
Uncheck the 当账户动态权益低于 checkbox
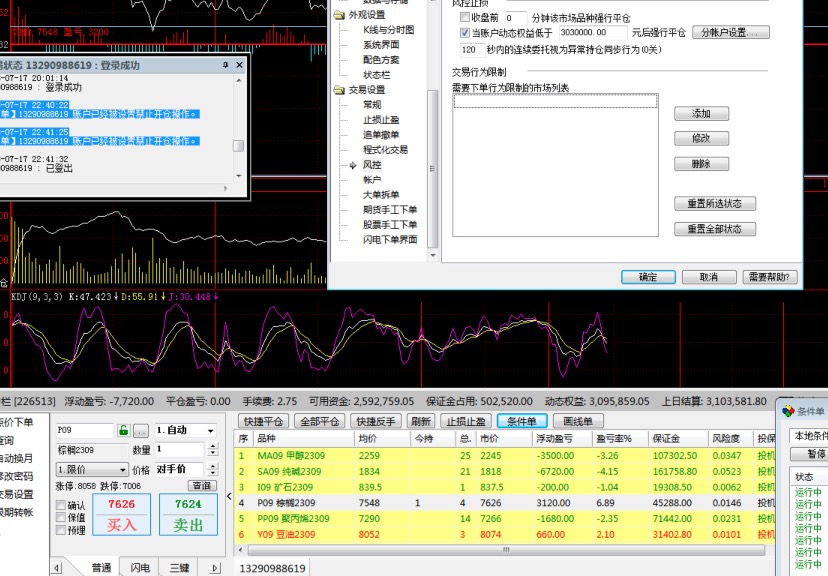click(464, 33)
